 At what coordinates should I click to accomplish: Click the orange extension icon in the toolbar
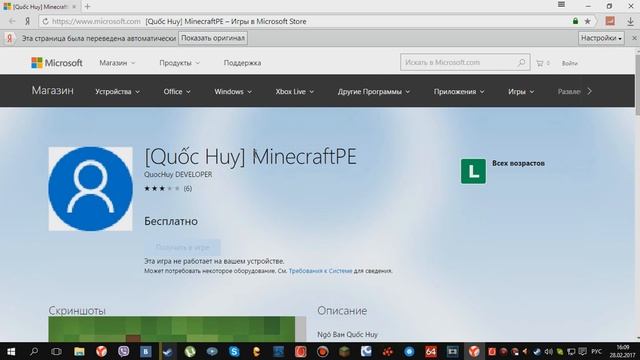(x=610, y=21)
